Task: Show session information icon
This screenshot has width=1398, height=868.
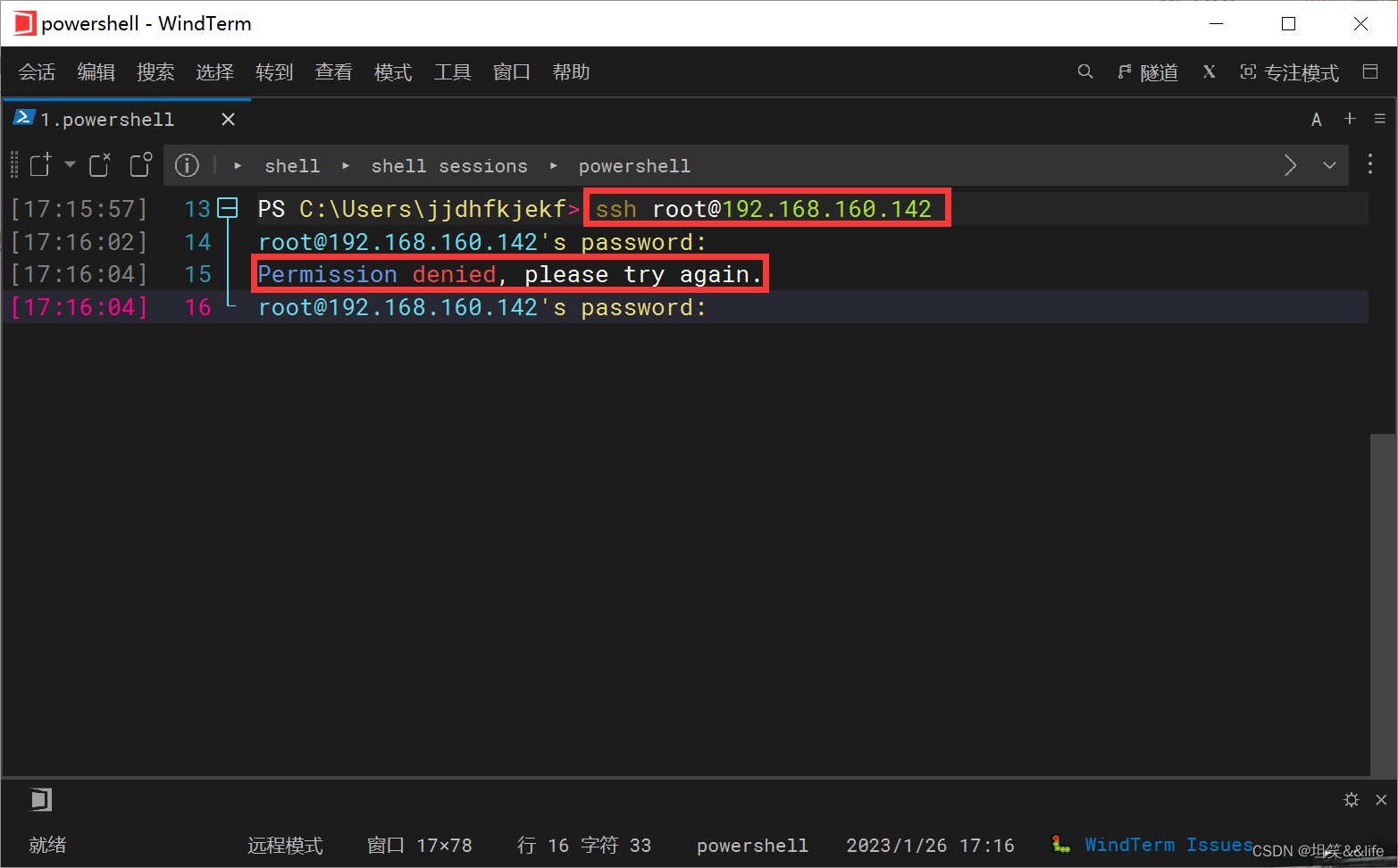Action: pyautogui.click(x=187, y=165)
